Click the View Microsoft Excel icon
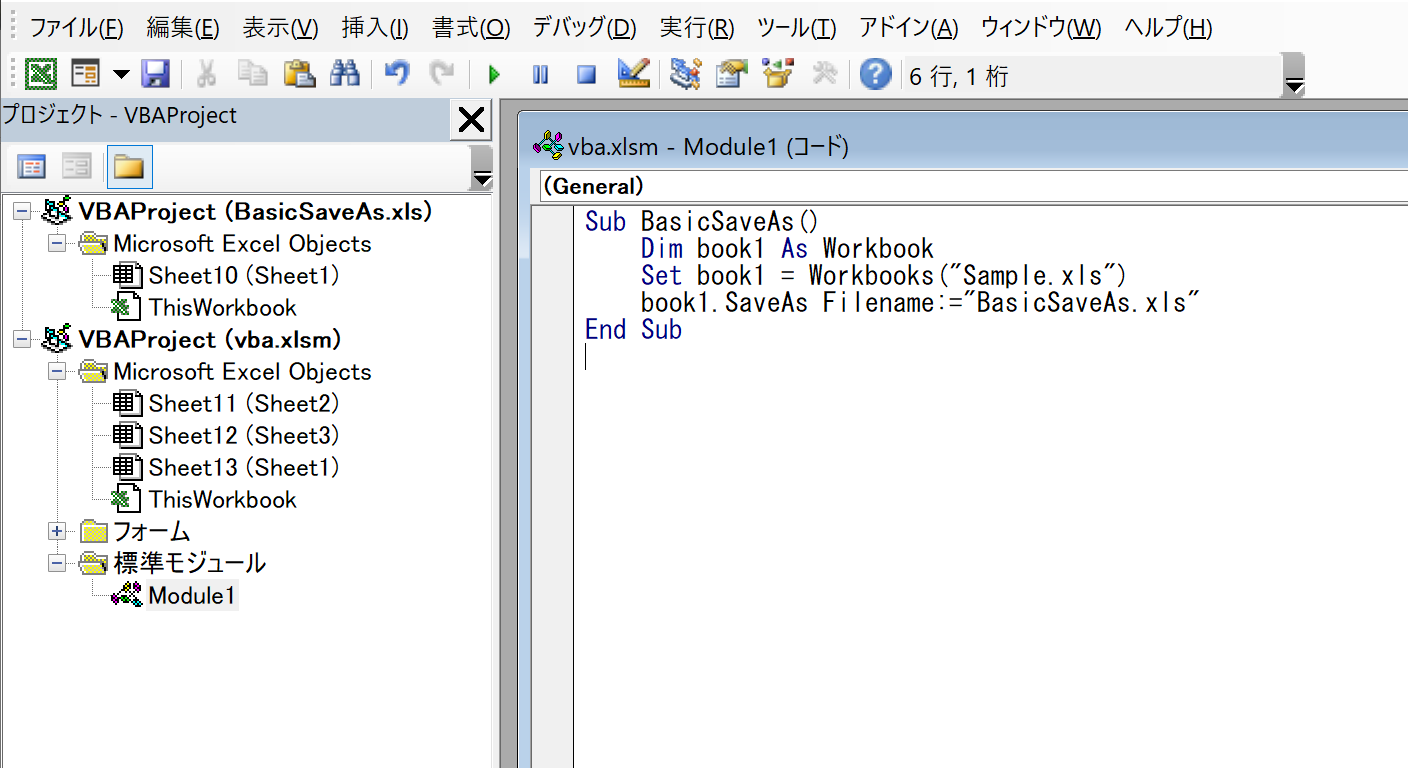 (41, 74)
